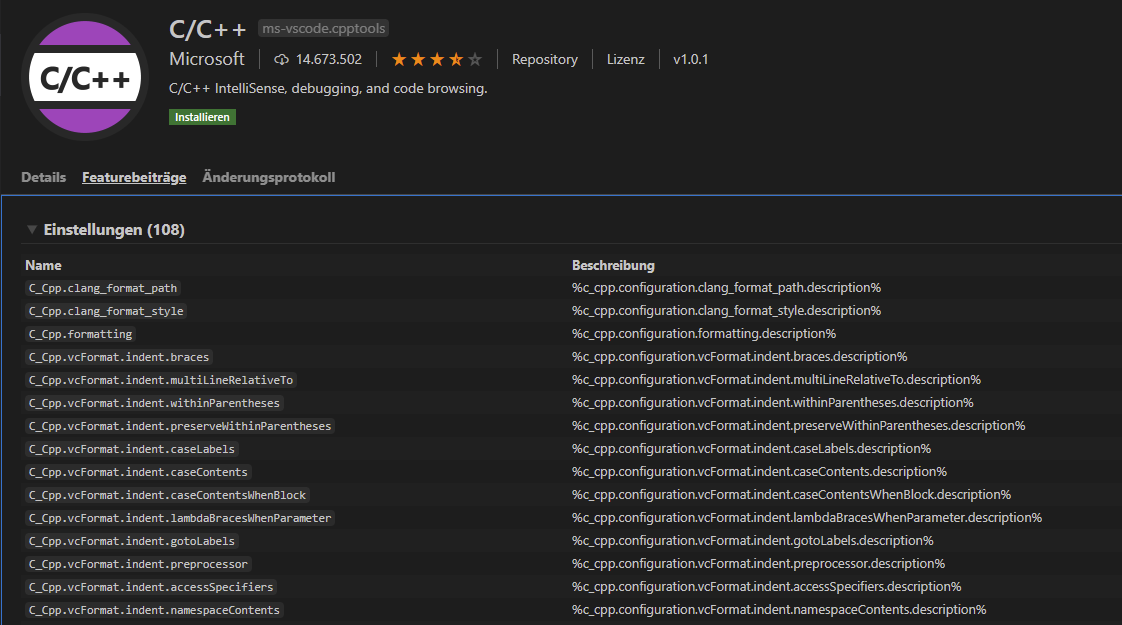
Task: Click the empty fifth star
Action: point(473,59)
